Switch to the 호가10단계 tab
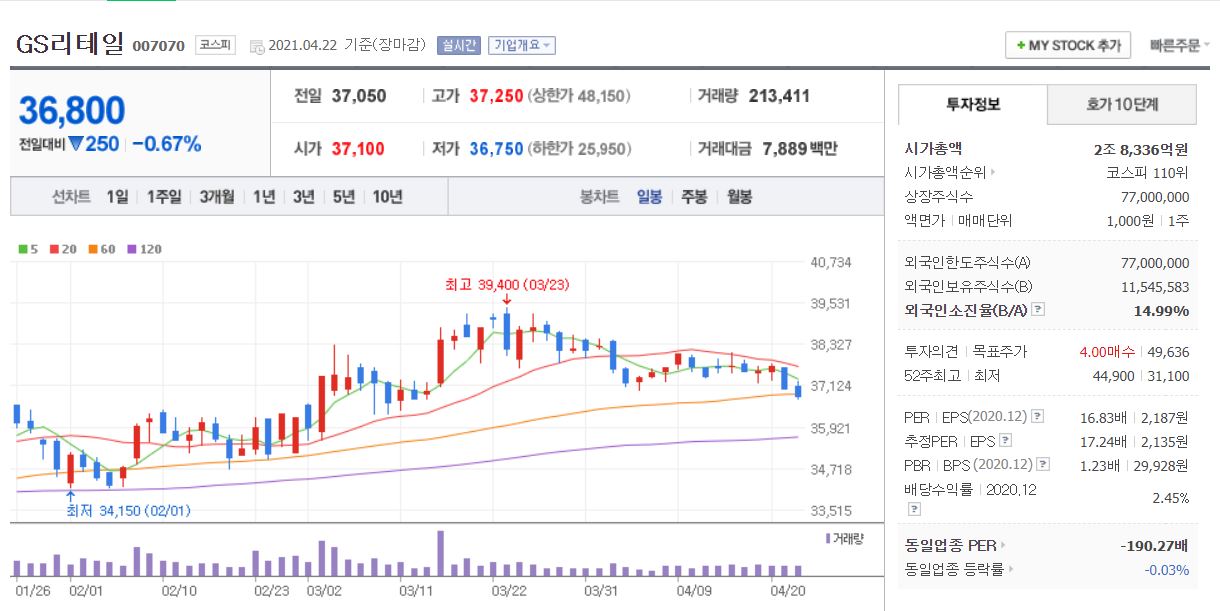The image size is (1220, 611). (1122, 104)
